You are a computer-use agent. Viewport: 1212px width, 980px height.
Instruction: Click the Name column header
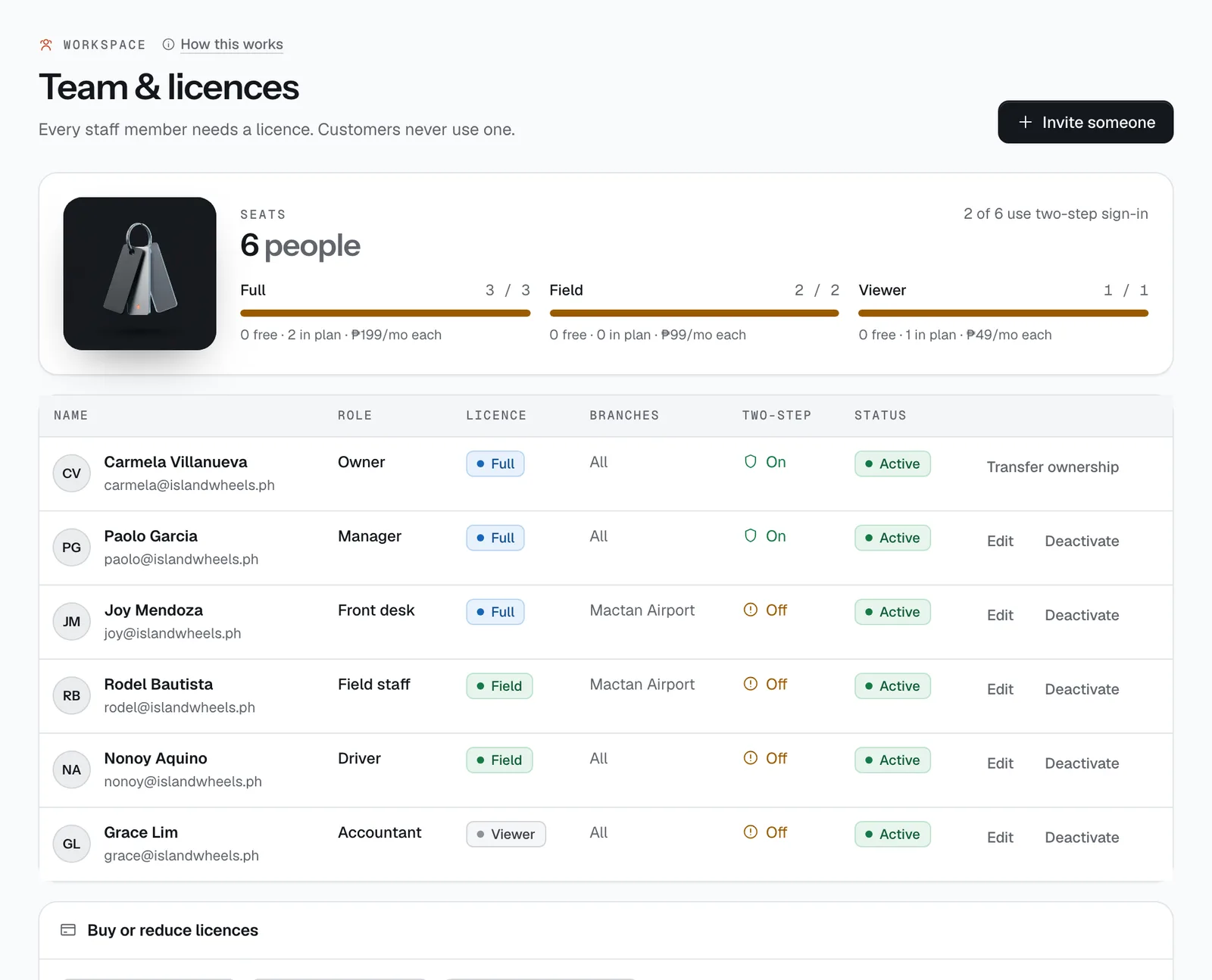71,415
